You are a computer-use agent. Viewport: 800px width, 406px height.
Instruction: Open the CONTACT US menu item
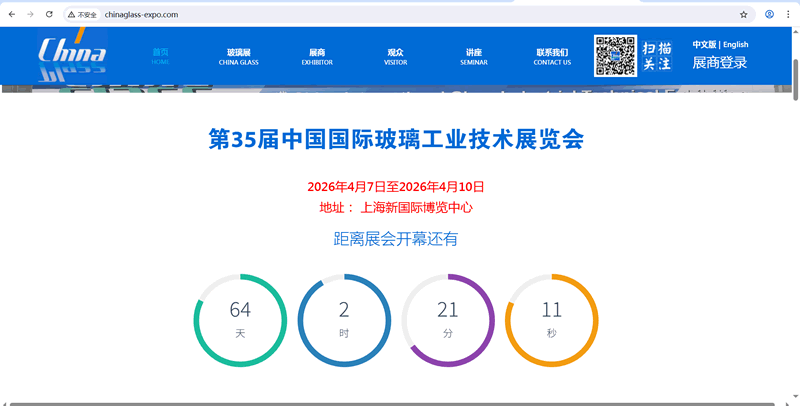[x=552, y=56]
